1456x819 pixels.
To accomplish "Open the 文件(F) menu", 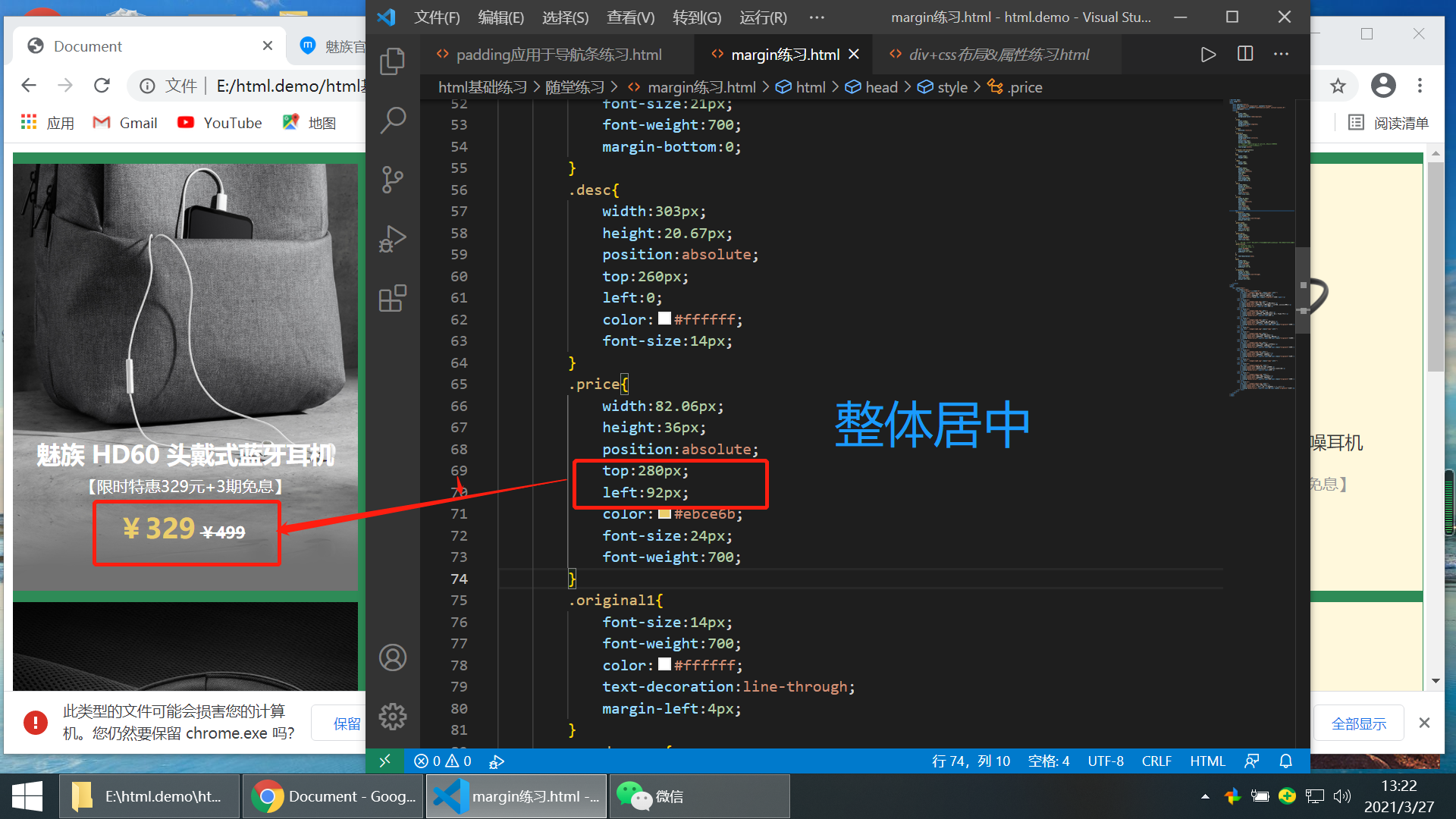I will (x=437, y=17).
